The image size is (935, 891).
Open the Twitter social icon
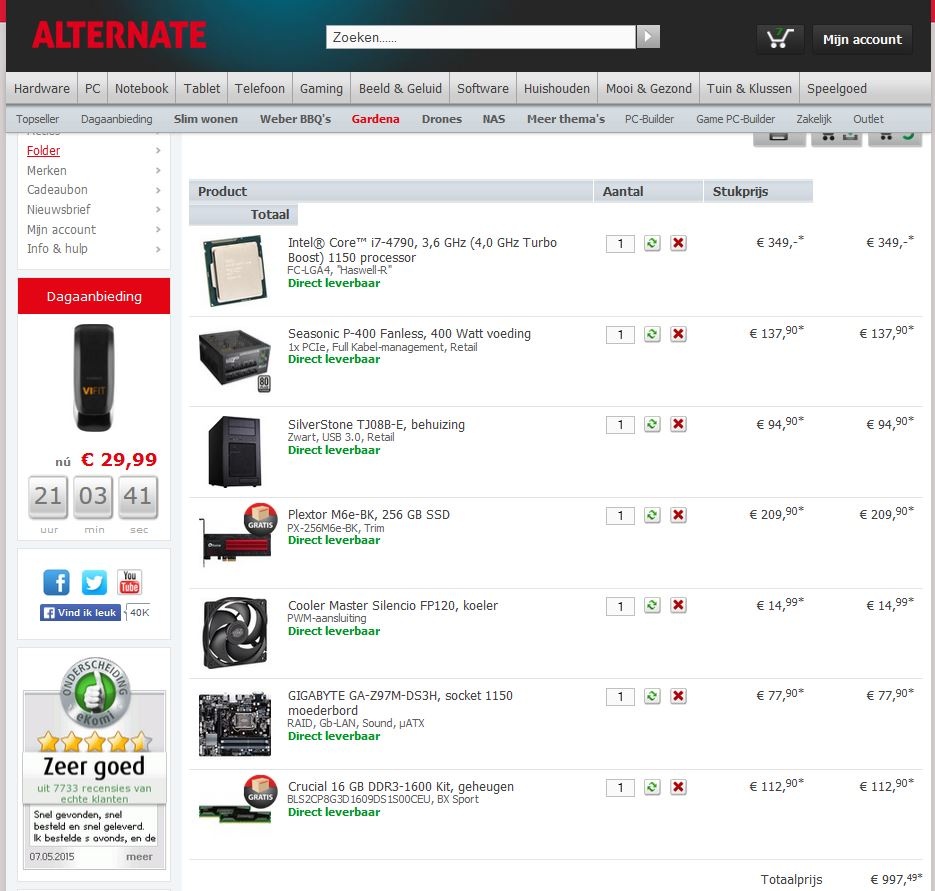94,582
